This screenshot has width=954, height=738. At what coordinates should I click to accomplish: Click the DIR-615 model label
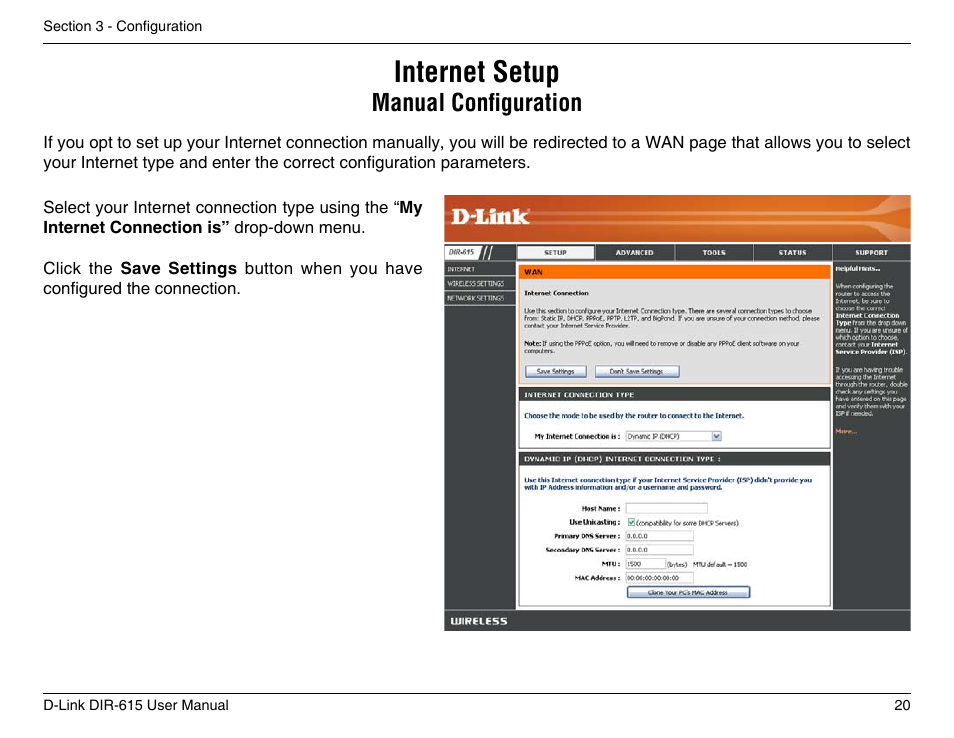[461, 252]
